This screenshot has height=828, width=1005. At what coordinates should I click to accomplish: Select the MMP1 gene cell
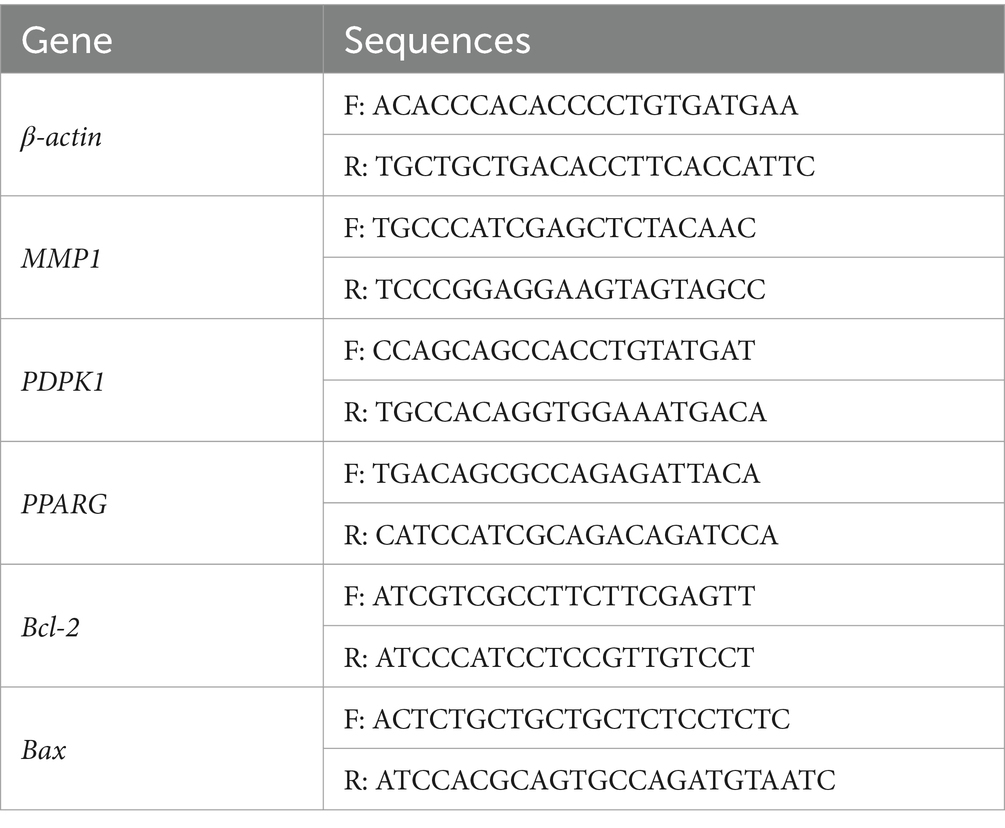[x=162, y=258]
